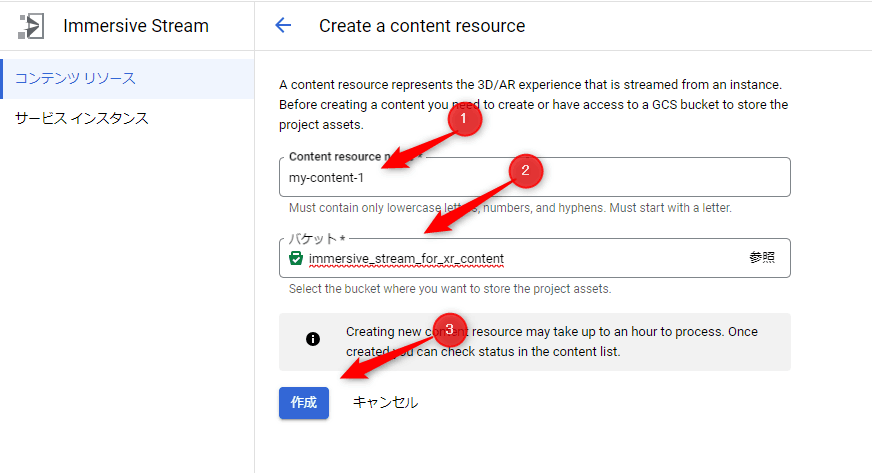Click the green bucket verified check icon

[x=296, y=258]
